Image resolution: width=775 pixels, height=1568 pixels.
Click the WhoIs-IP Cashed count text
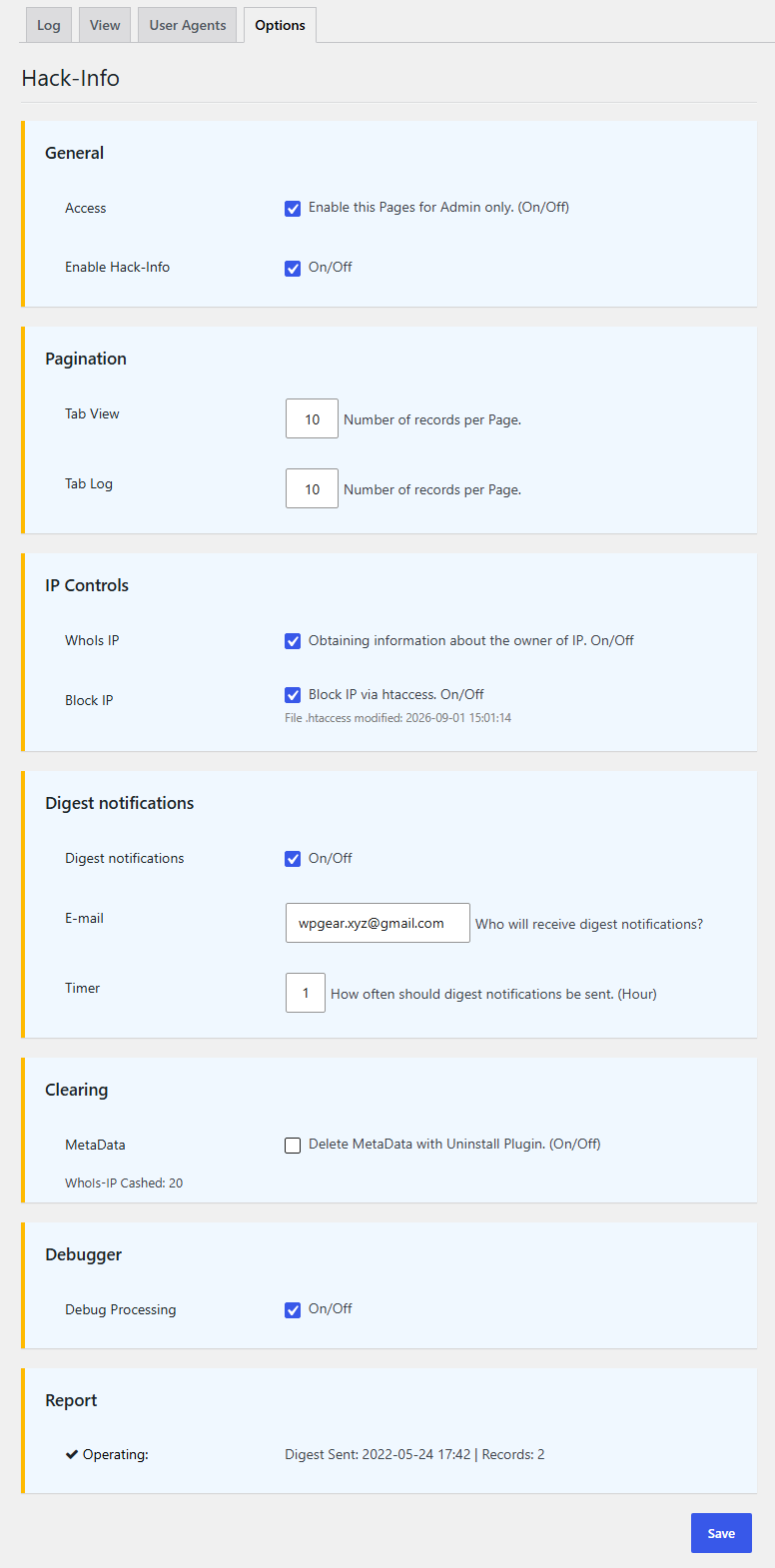coord(124,1182)
